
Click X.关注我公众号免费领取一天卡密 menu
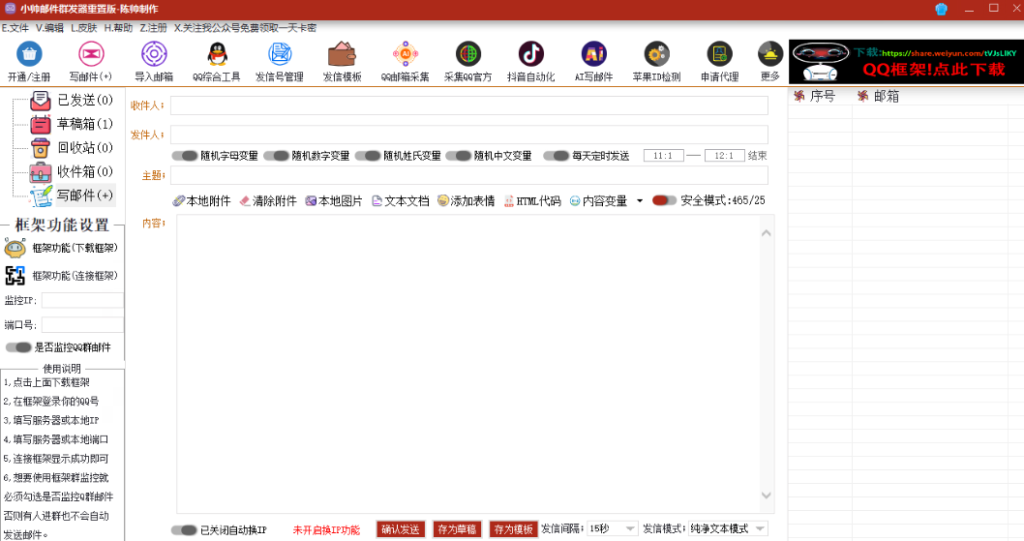[x=245, y=28]
